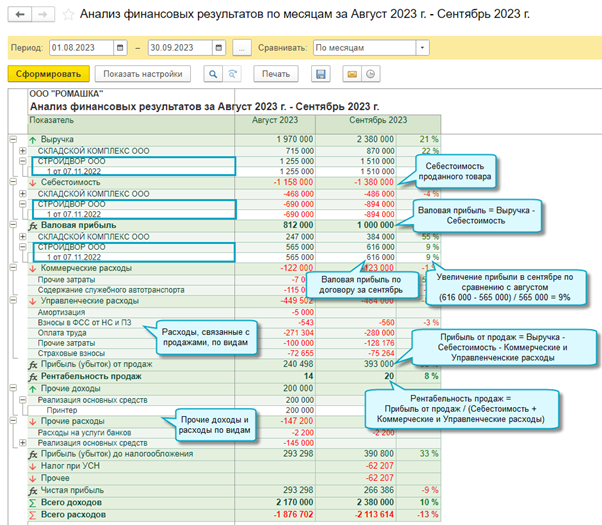Click the Печать button
Screen dimensions: 602x525
276,74
